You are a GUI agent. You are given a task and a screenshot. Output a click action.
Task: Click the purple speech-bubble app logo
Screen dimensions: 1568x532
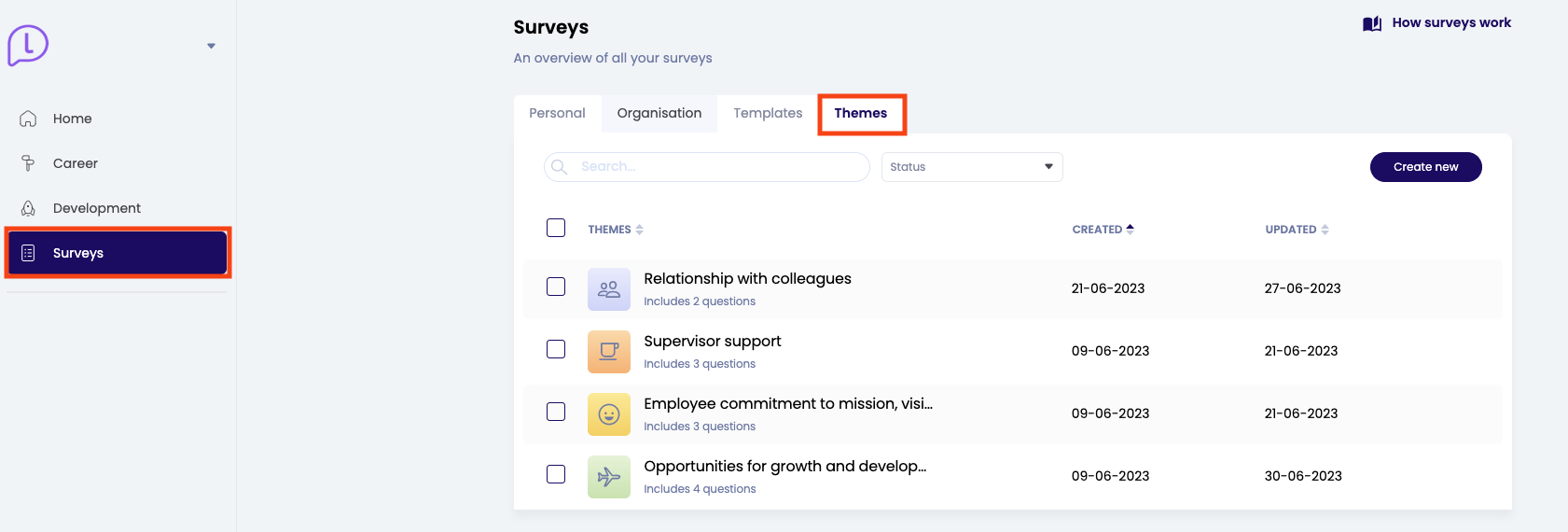28,45
